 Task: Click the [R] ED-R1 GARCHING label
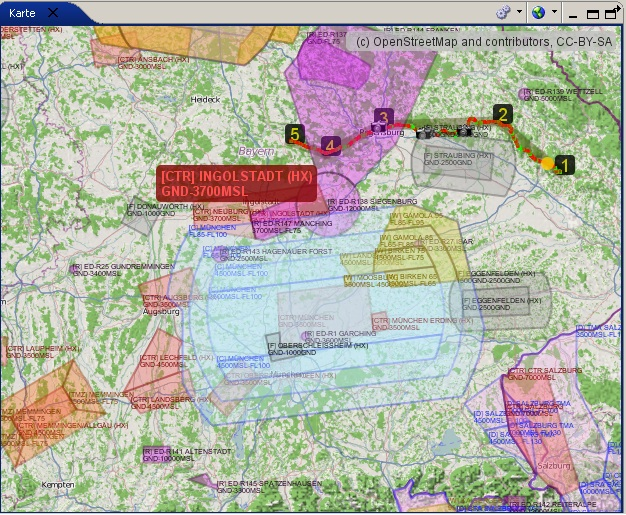coord(340,337)
